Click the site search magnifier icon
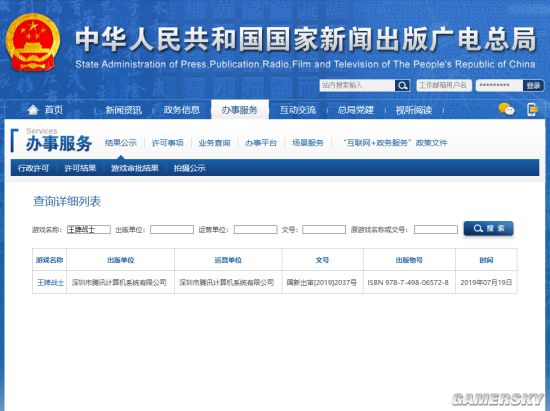The width and height of the screenshot is (550, 411). (402, 85)
